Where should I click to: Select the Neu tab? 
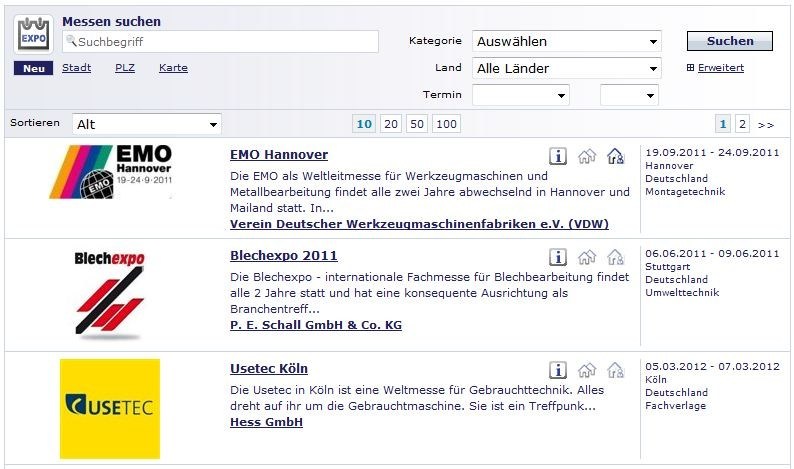33,68
